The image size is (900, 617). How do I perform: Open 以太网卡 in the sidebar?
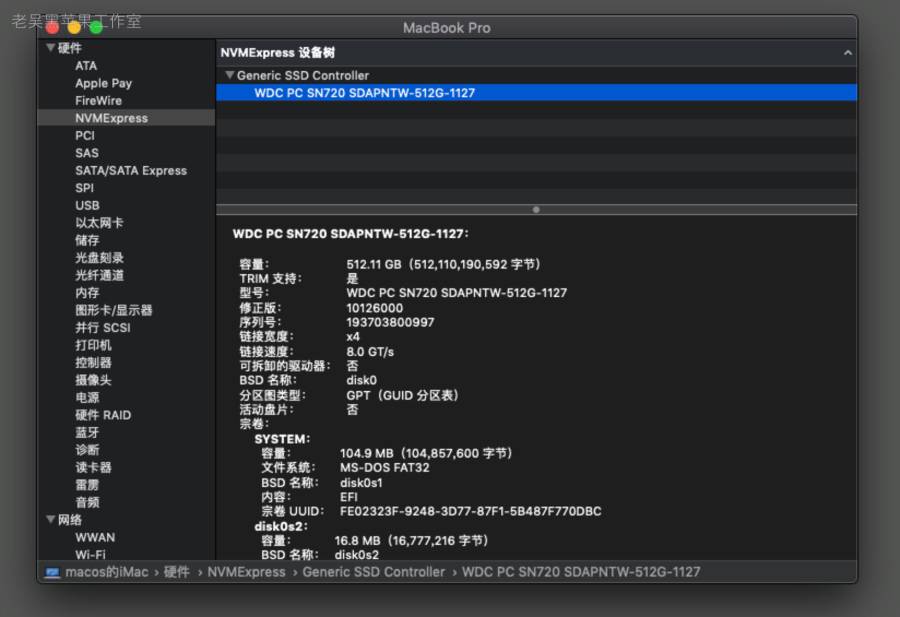point(99,223)
